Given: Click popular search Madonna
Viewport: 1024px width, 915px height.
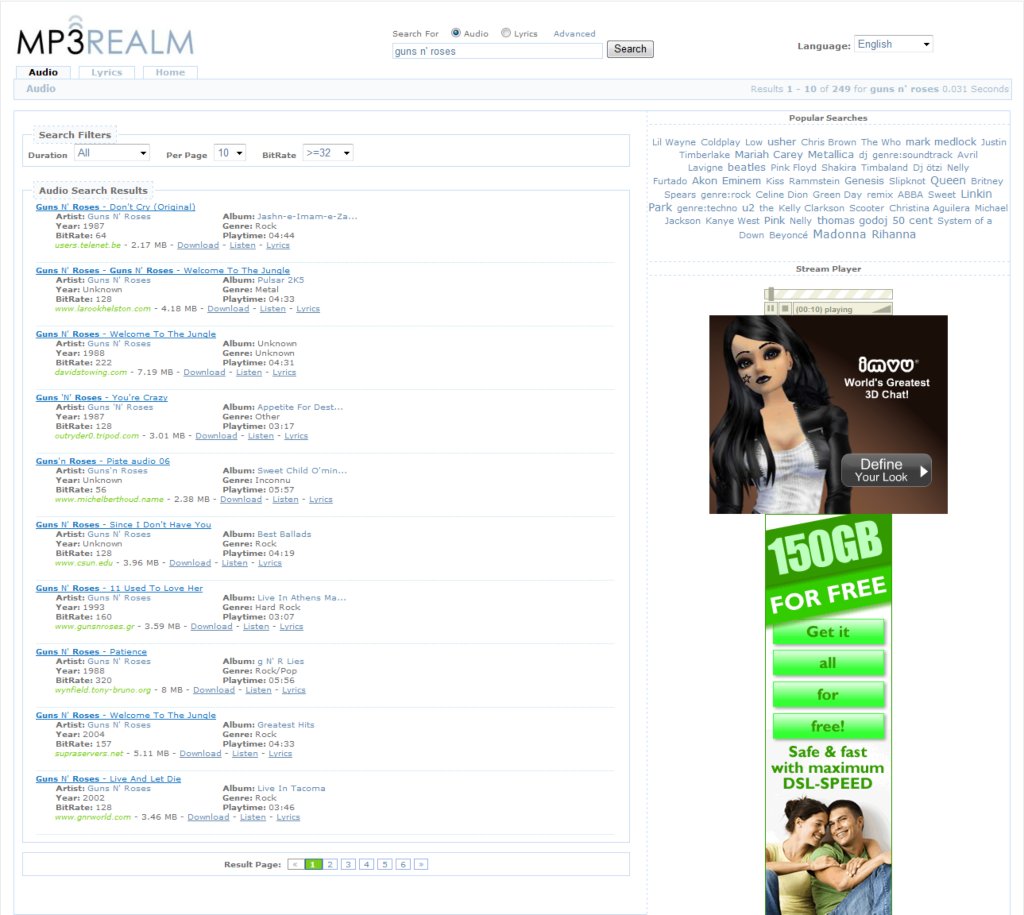Looking at the screenshot, I should pyautogui.click(x=839, y=234).
